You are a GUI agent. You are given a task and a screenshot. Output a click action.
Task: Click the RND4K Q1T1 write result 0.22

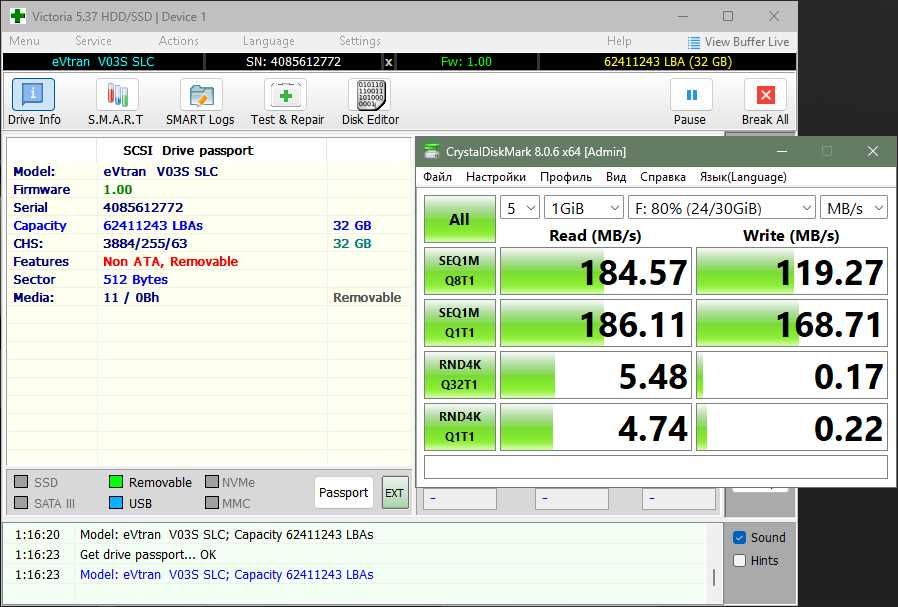tap(792, 427)
